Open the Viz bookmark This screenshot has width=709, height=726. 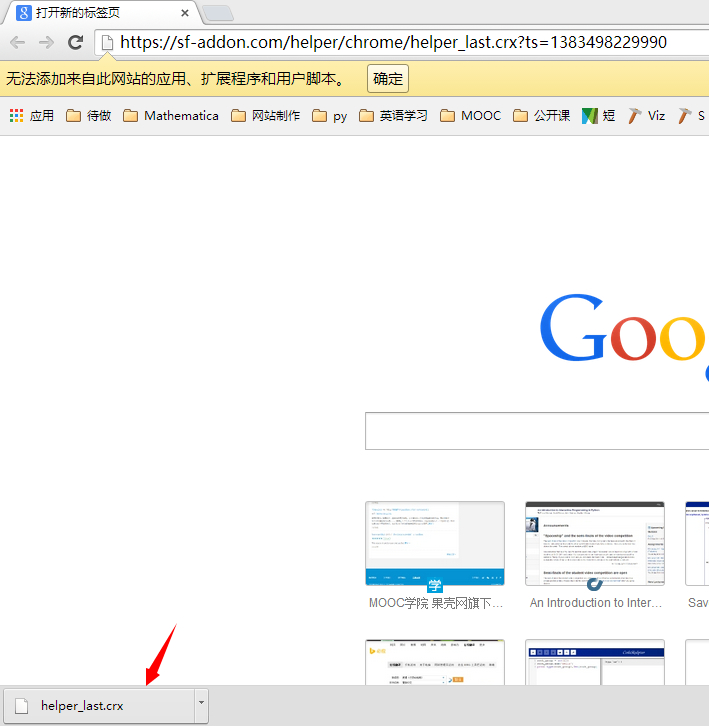[x=646, y=116]
